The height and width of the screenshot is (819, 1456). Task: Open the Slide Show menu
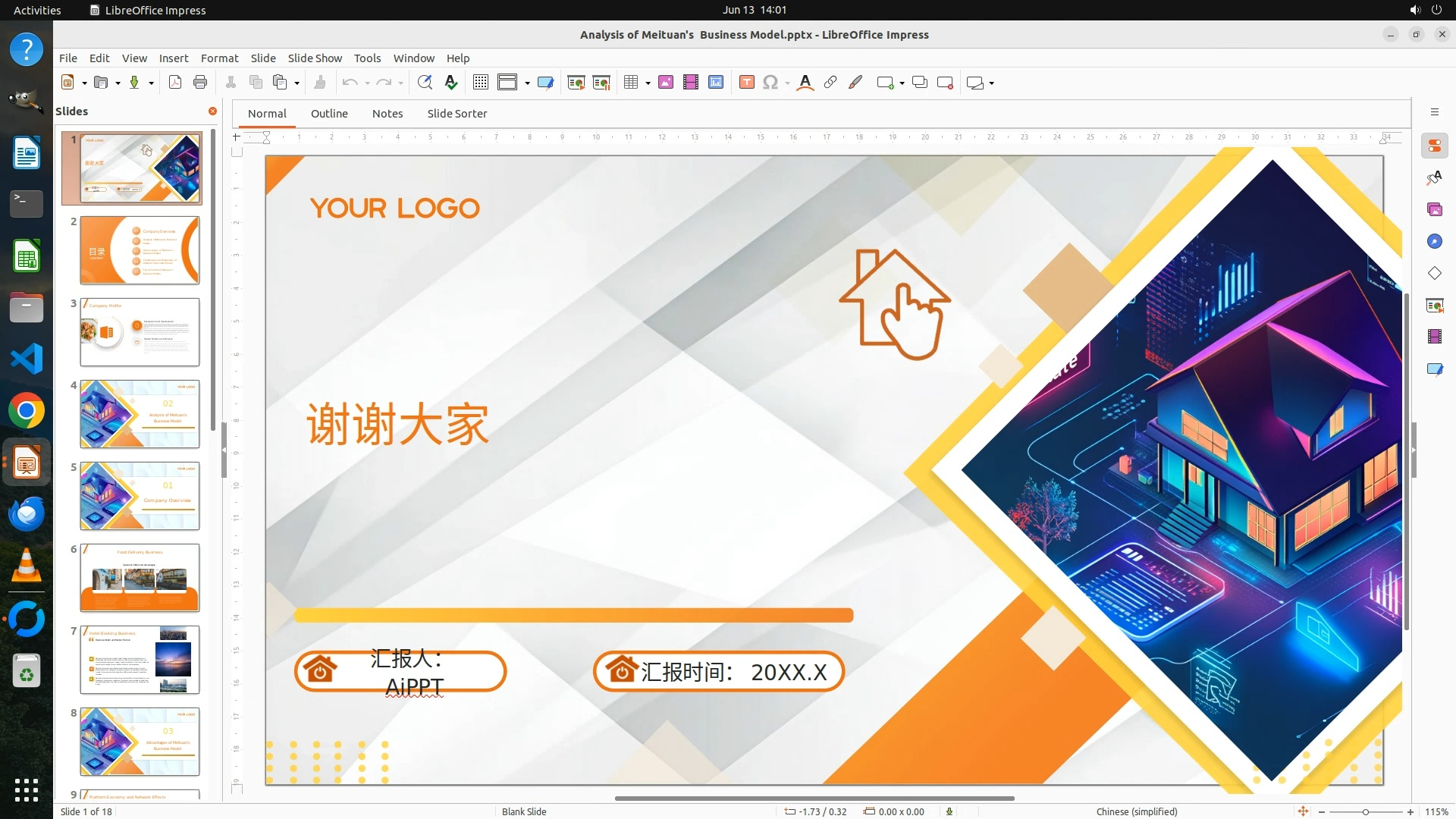(315, 58)
